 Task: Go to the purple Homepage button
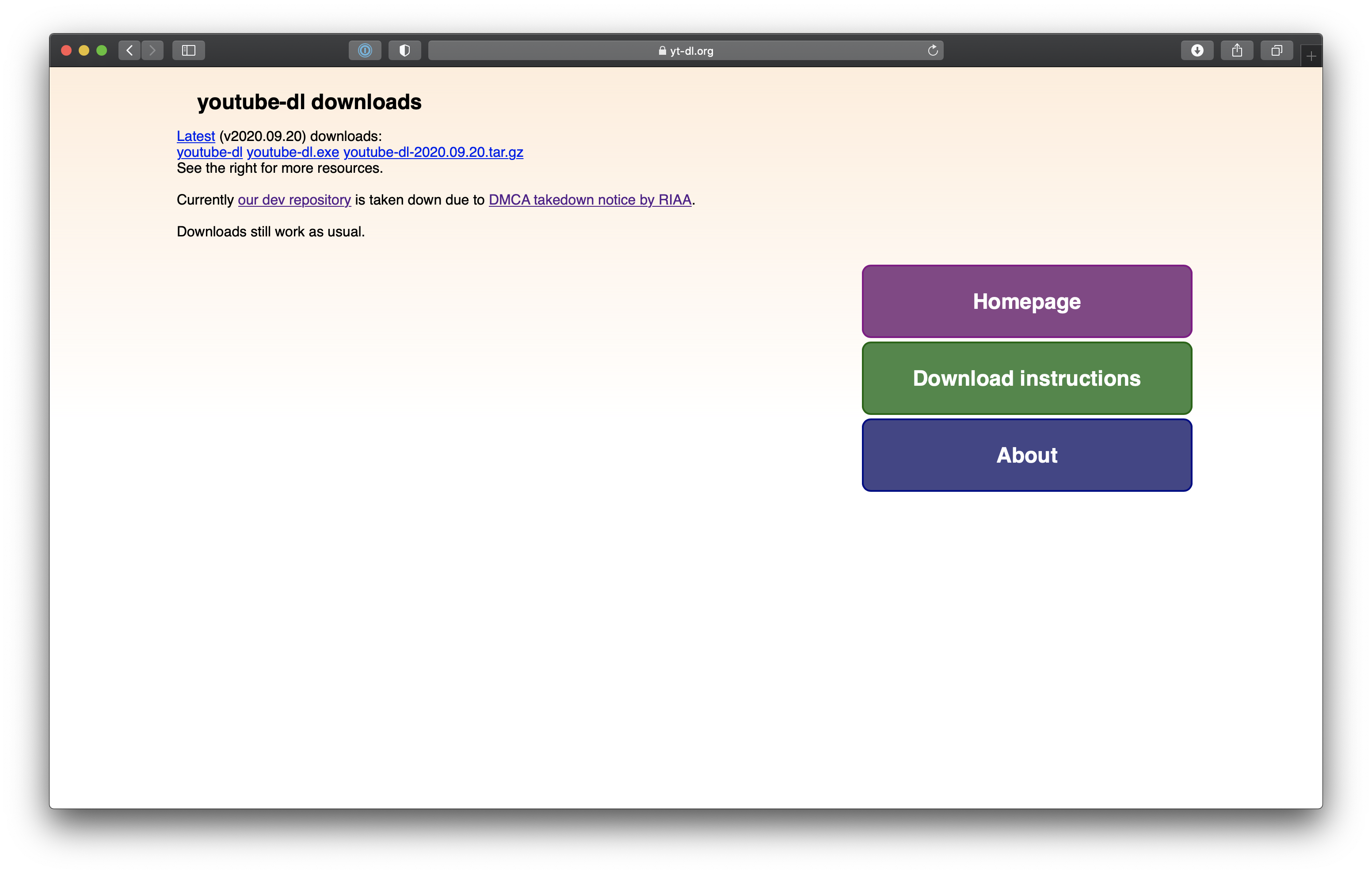click(x=1027, y=301)
